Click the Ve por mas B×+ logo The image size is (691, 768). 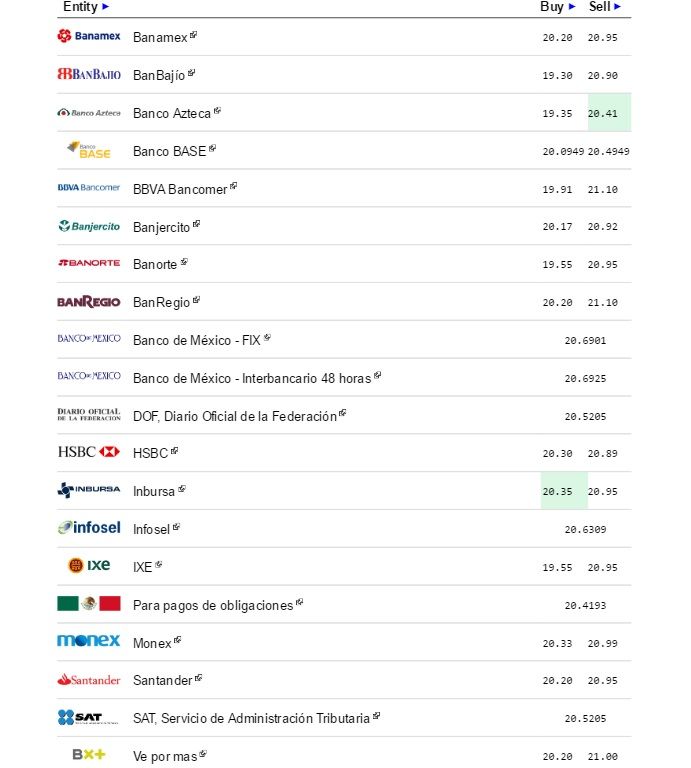(89, 755)
